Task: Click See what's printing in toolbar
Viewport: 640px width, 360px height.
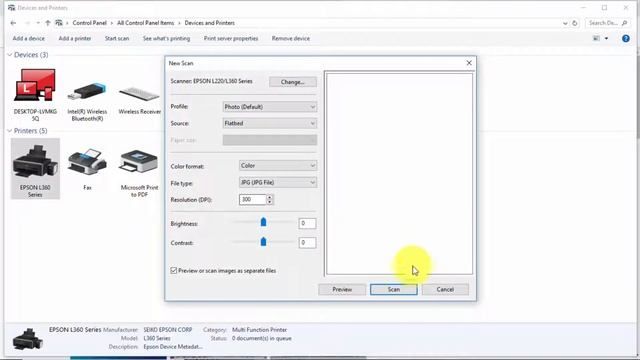Action: (x=167, y=38)
